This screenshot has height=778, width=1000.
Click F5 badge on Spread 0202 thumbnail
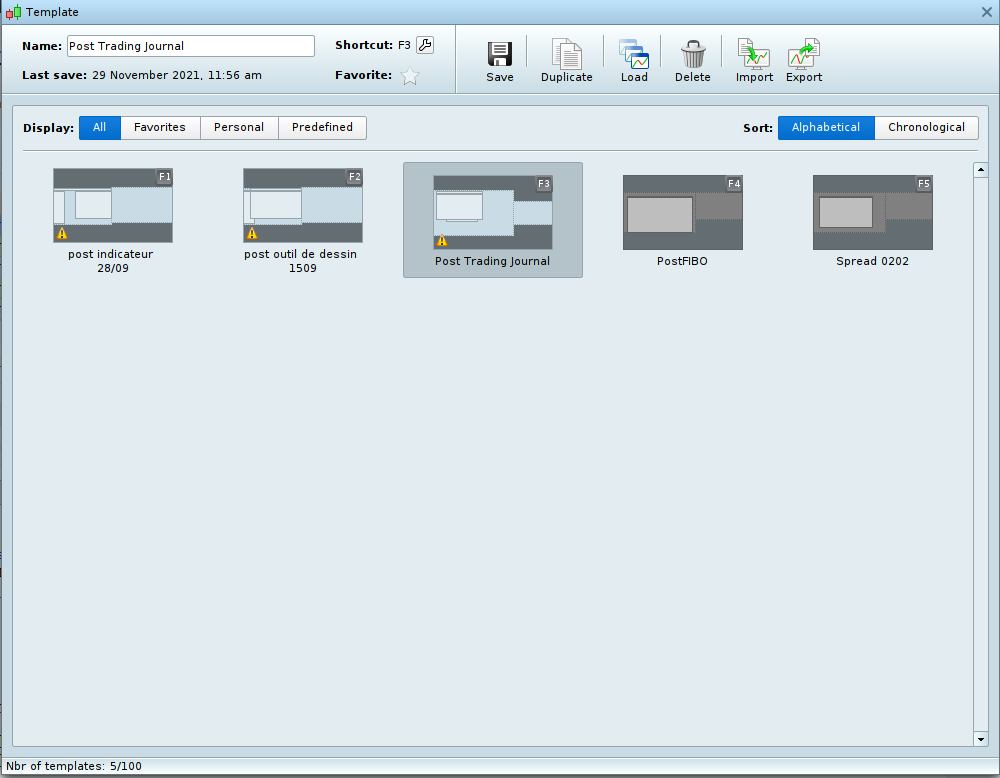[x=924, y=184]
